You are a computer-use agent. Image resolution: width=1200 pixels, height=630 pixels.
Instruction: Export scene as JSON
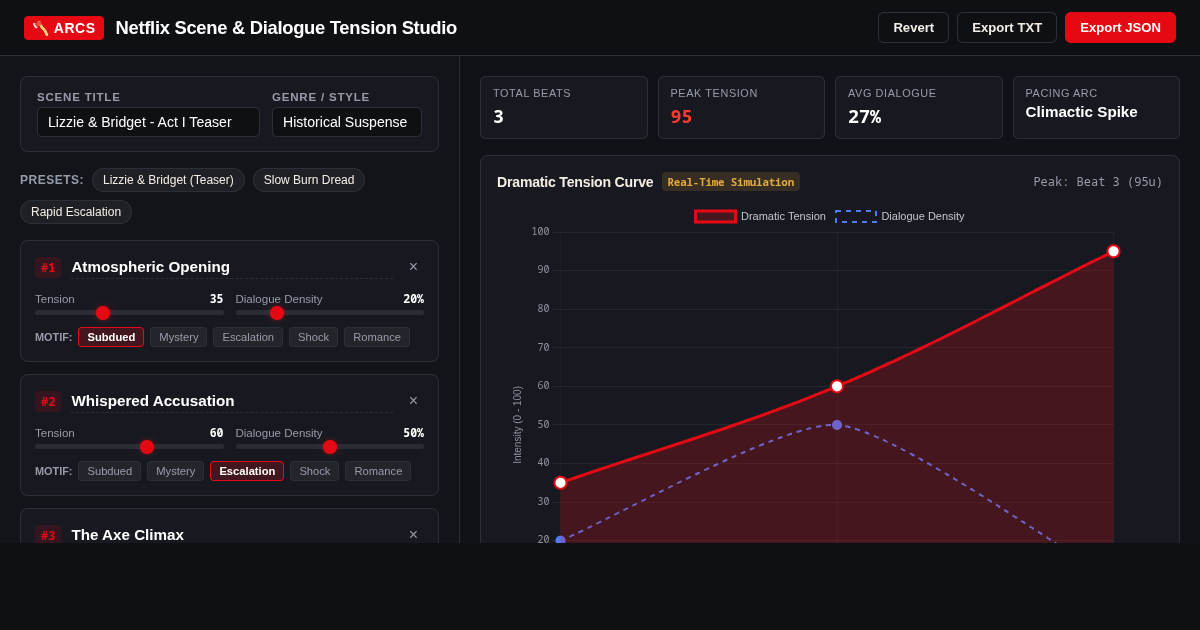click(x=1120, y=28)
